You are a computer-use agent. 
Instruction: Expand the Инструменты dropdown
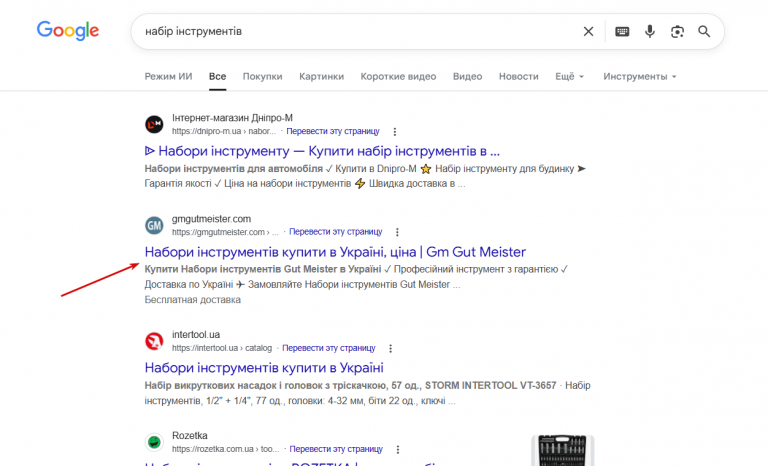pyautogui.click(x=639, y=76)
